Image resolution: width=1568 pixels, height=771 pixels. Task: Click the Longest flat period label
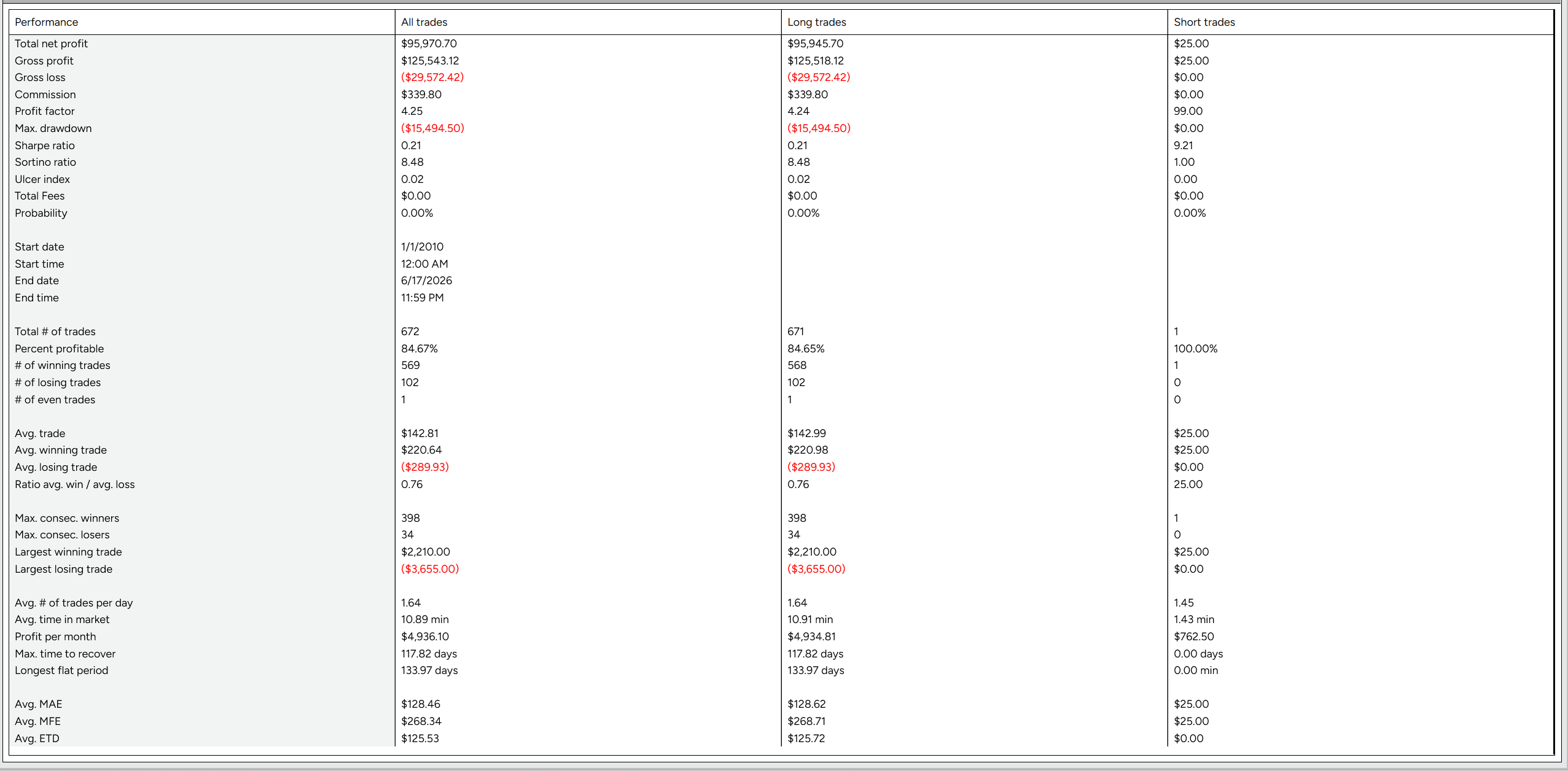tap(61, 670)
